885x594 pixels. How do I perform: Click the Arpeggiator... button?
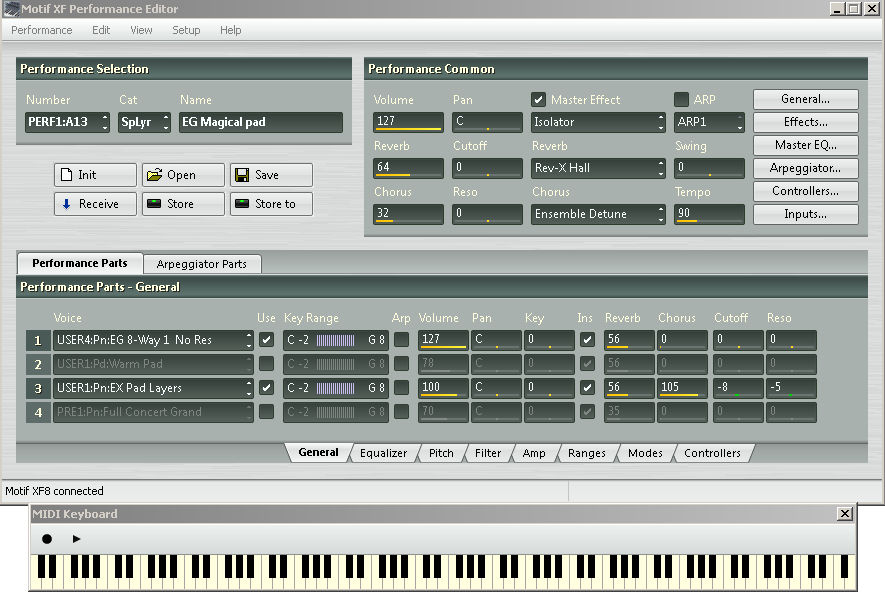coord(805,168)
